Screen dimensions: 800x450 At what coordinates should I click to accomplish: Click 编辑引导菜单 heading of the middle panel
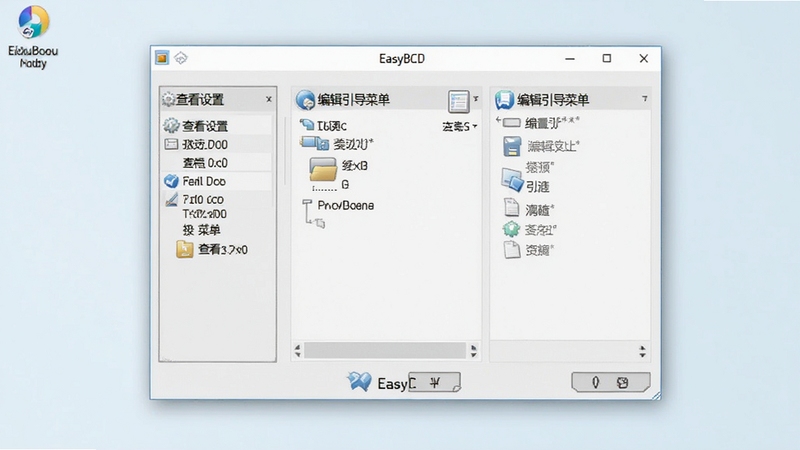[x=354, y=99]
